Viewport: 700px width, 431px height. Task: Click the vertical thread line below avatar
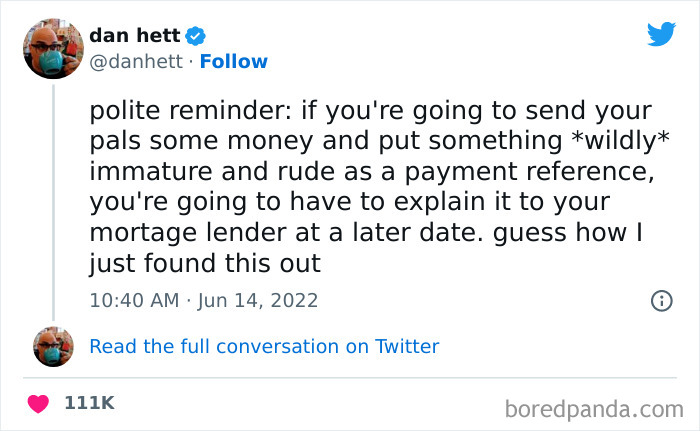tap(53, 200)
